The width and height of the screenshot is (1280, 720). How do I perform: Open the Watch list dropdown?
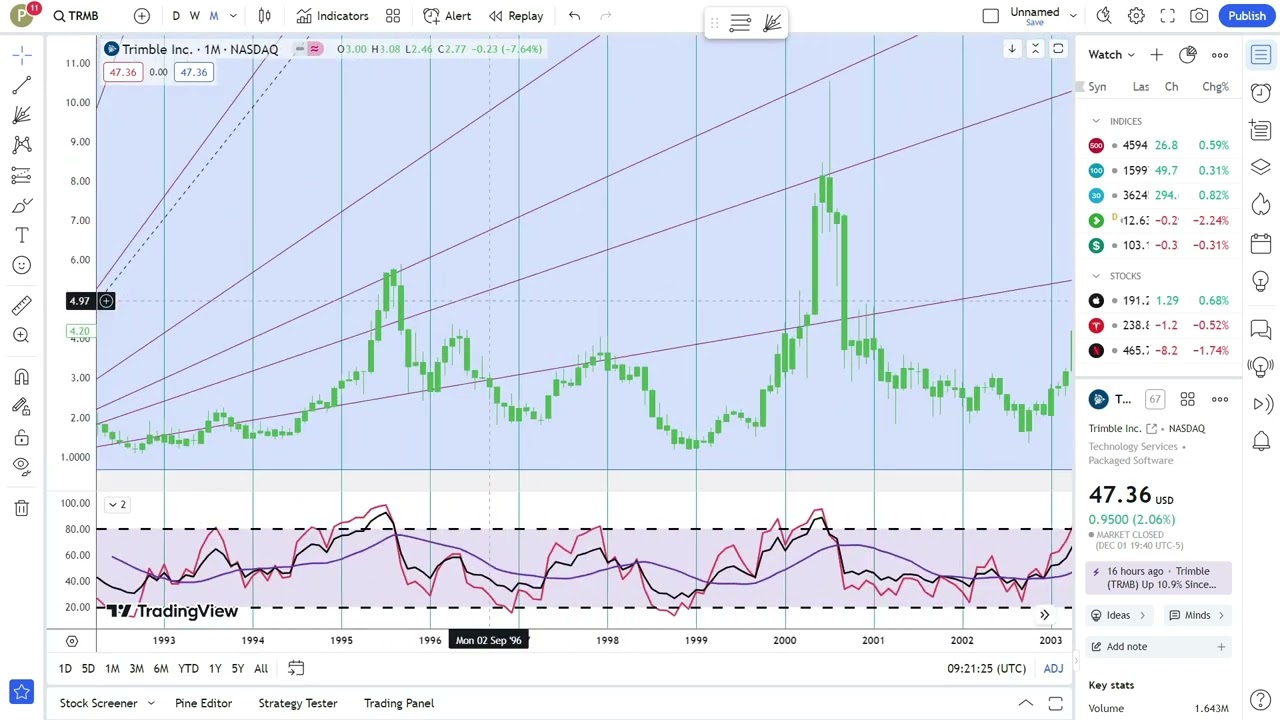click(1112, 55)
